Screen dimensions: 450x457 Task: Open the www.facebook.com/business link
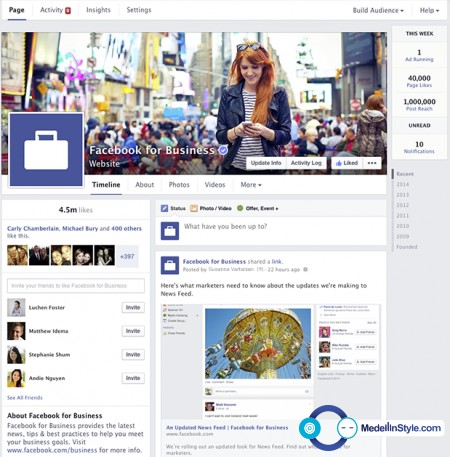52,450
